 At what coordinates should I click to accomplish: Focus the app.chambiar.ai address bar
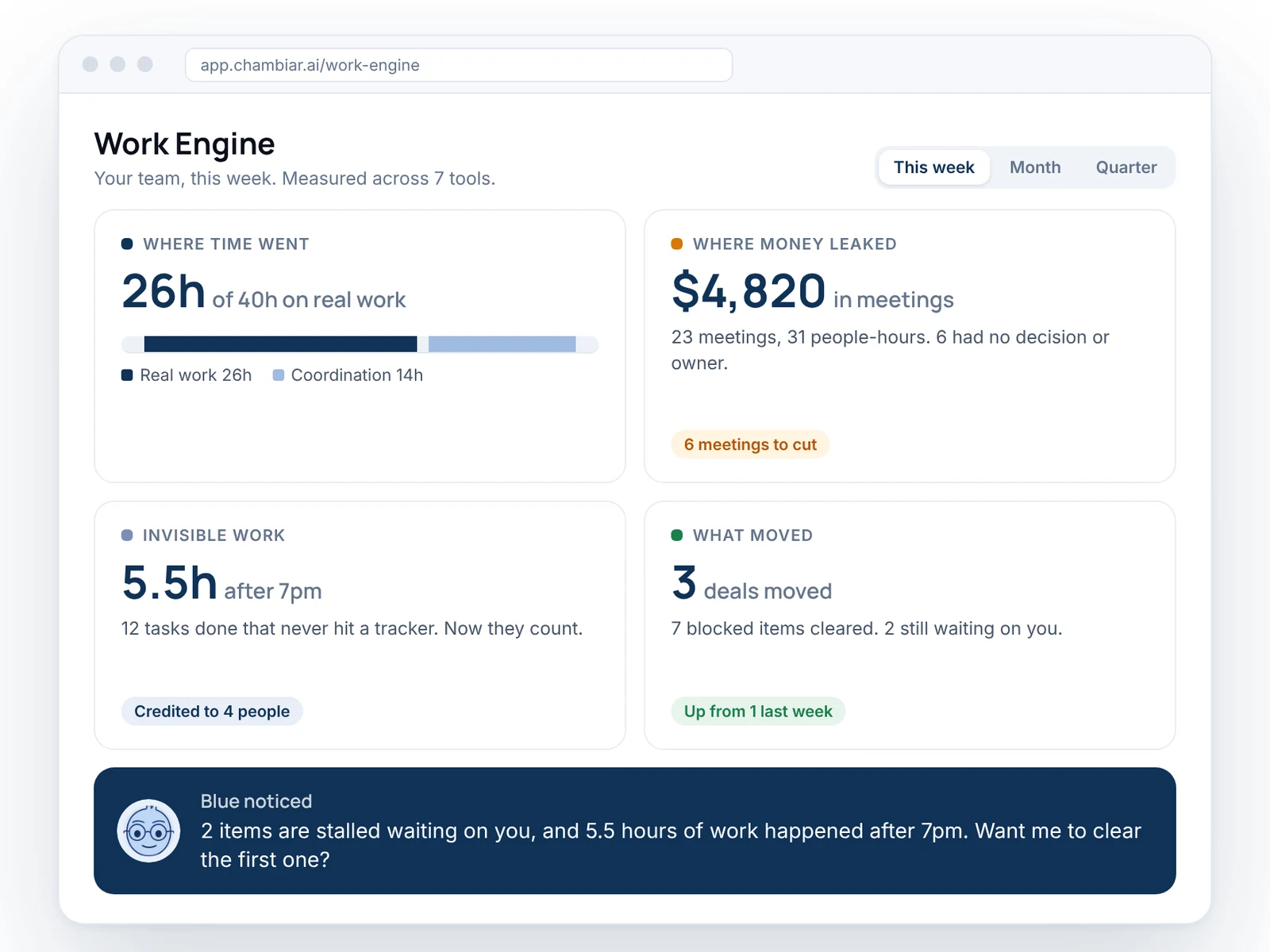459,65
